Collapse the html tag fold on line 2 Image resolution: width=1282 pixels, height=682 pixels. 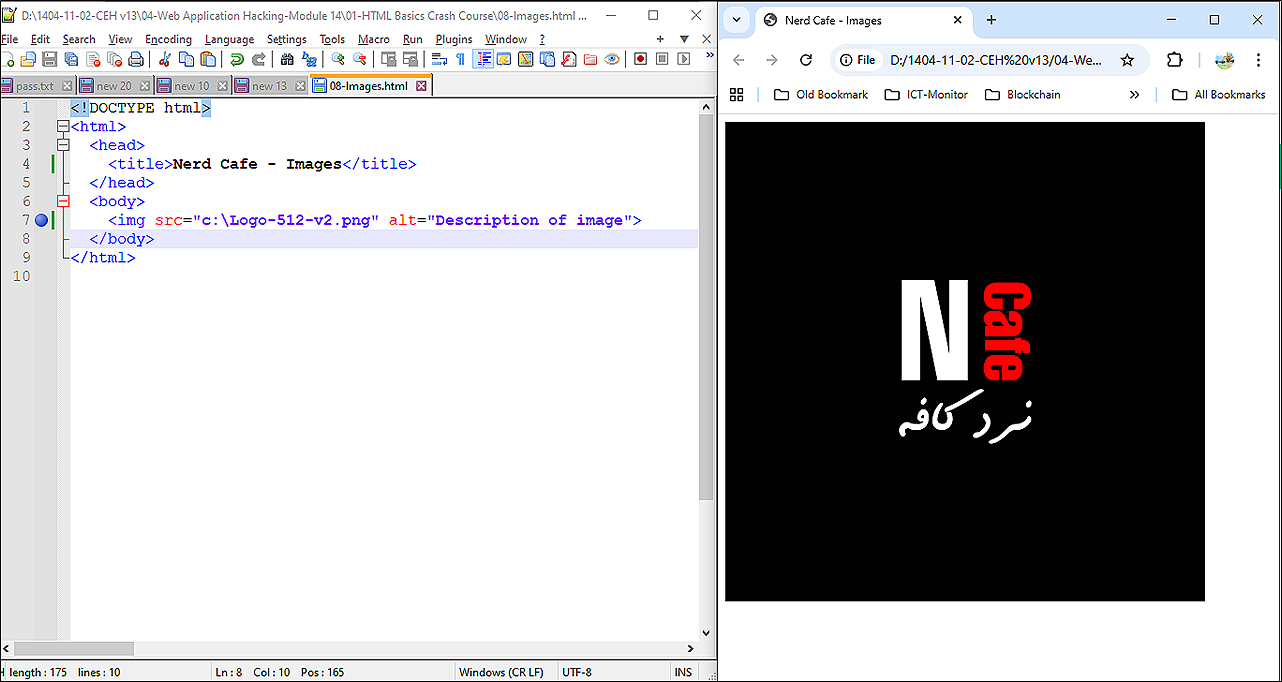(x=63, y=127)
